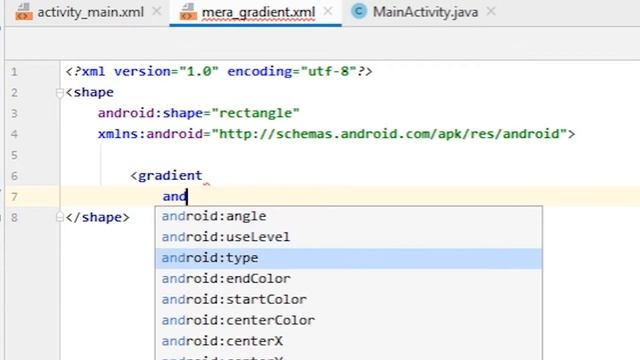Click the activity_main.xml file icon
Screen dimensions: 640x360
click(x=24, y=12)
